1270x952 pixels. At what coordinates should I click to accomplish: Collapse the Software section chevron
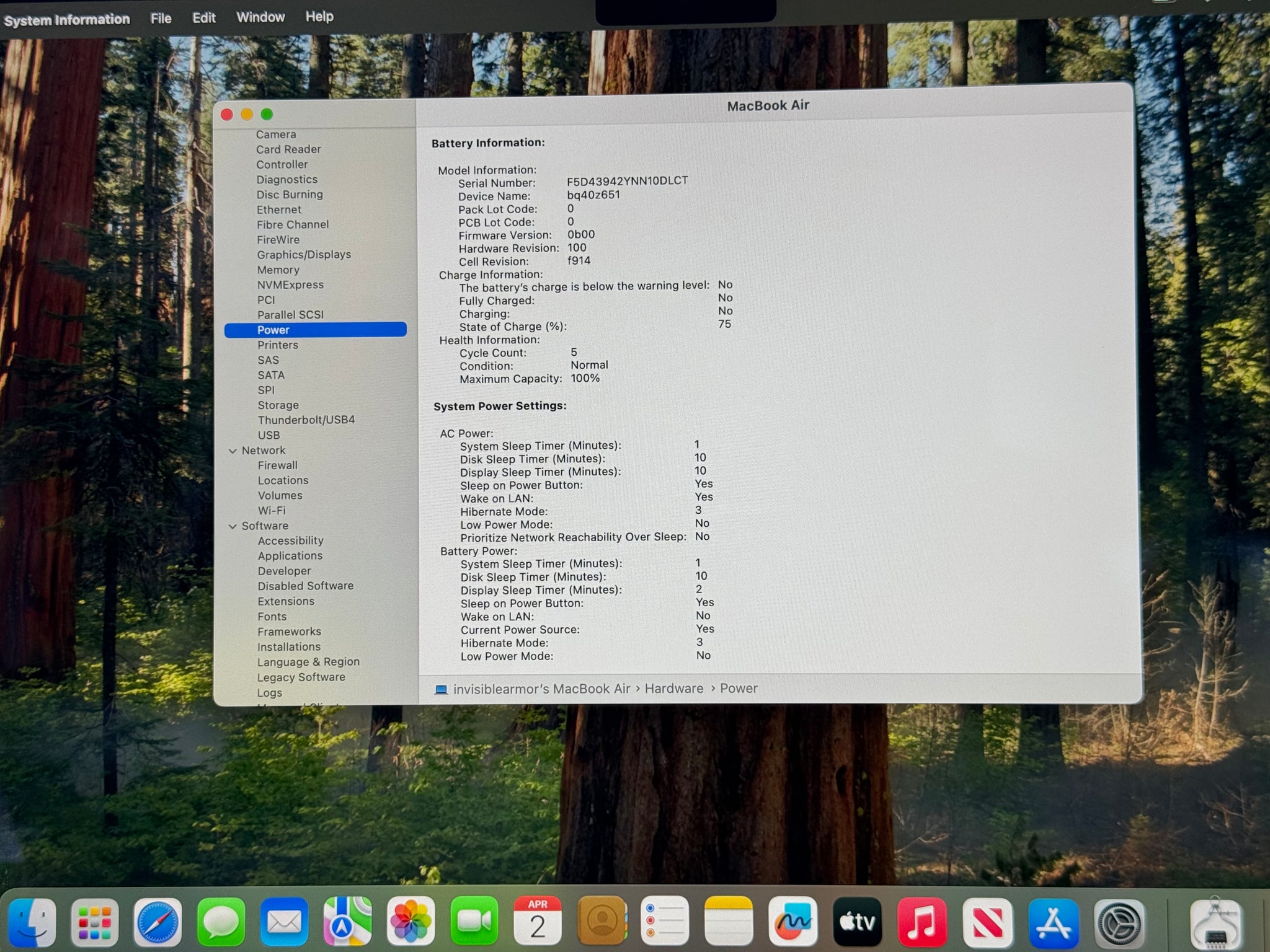[233, 526]
